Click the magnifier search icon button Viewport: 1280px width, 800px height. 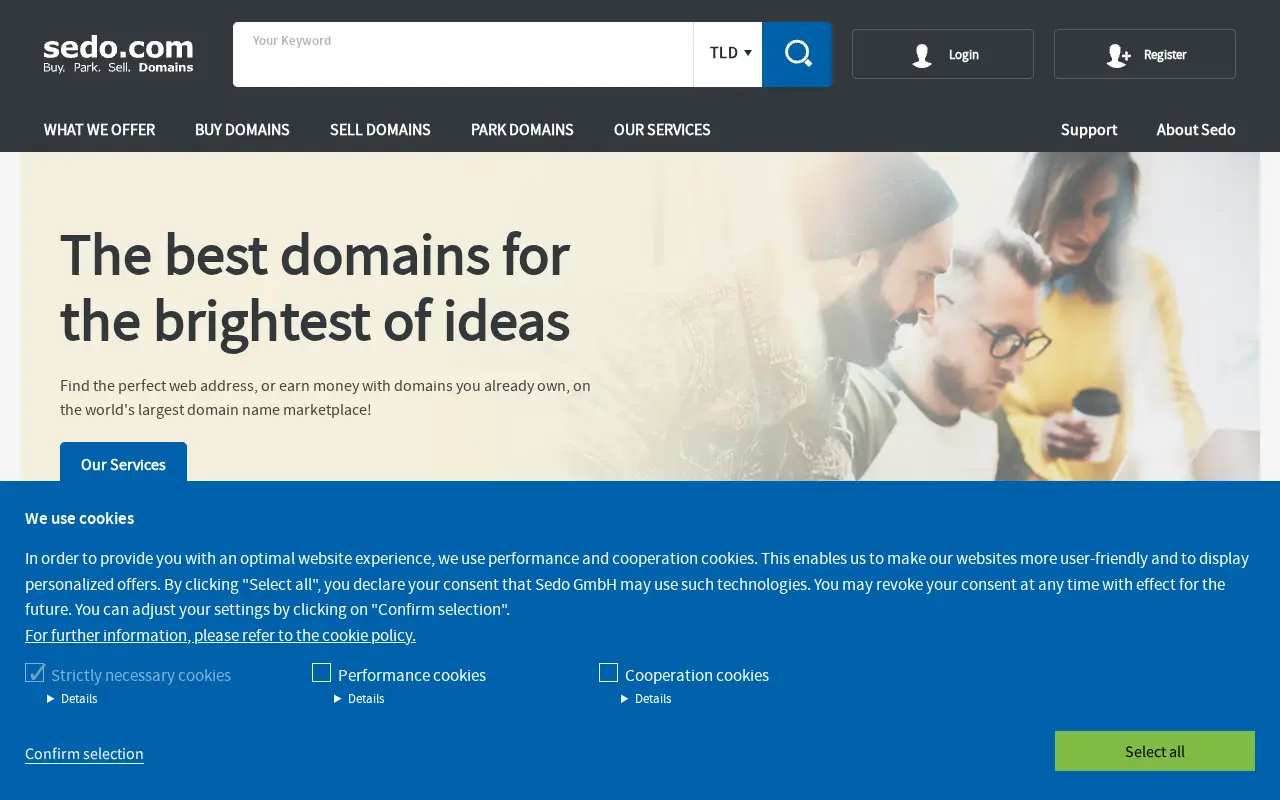[797, 54]
